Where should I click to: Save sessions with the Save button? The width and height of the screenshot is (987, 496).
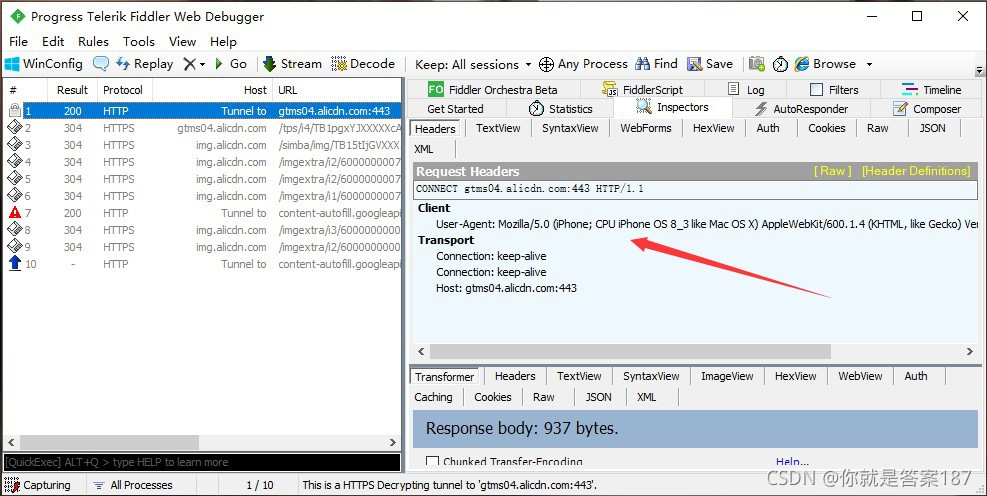(709, 64)
